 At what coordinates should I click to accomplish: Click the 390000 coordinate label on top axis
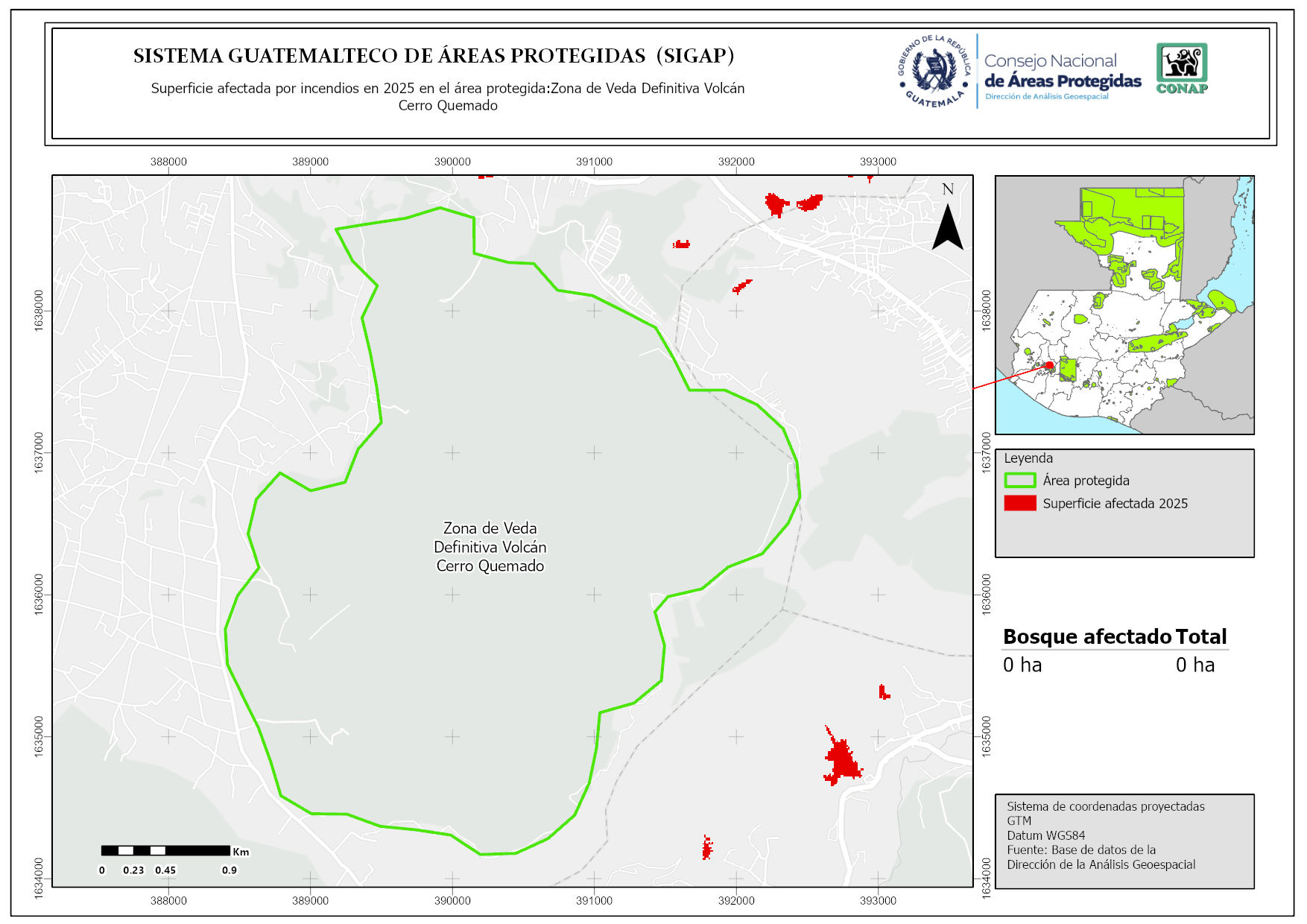452,162
